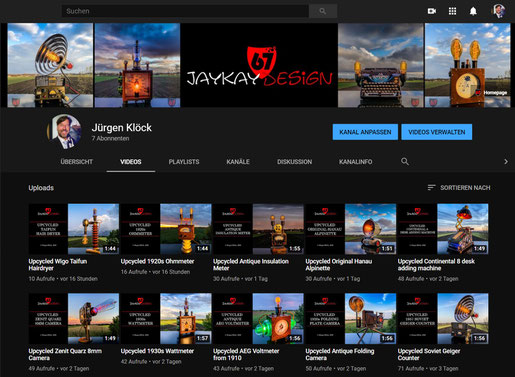Open Upcycled Antique Insulation Meter thumbnail

258,229
